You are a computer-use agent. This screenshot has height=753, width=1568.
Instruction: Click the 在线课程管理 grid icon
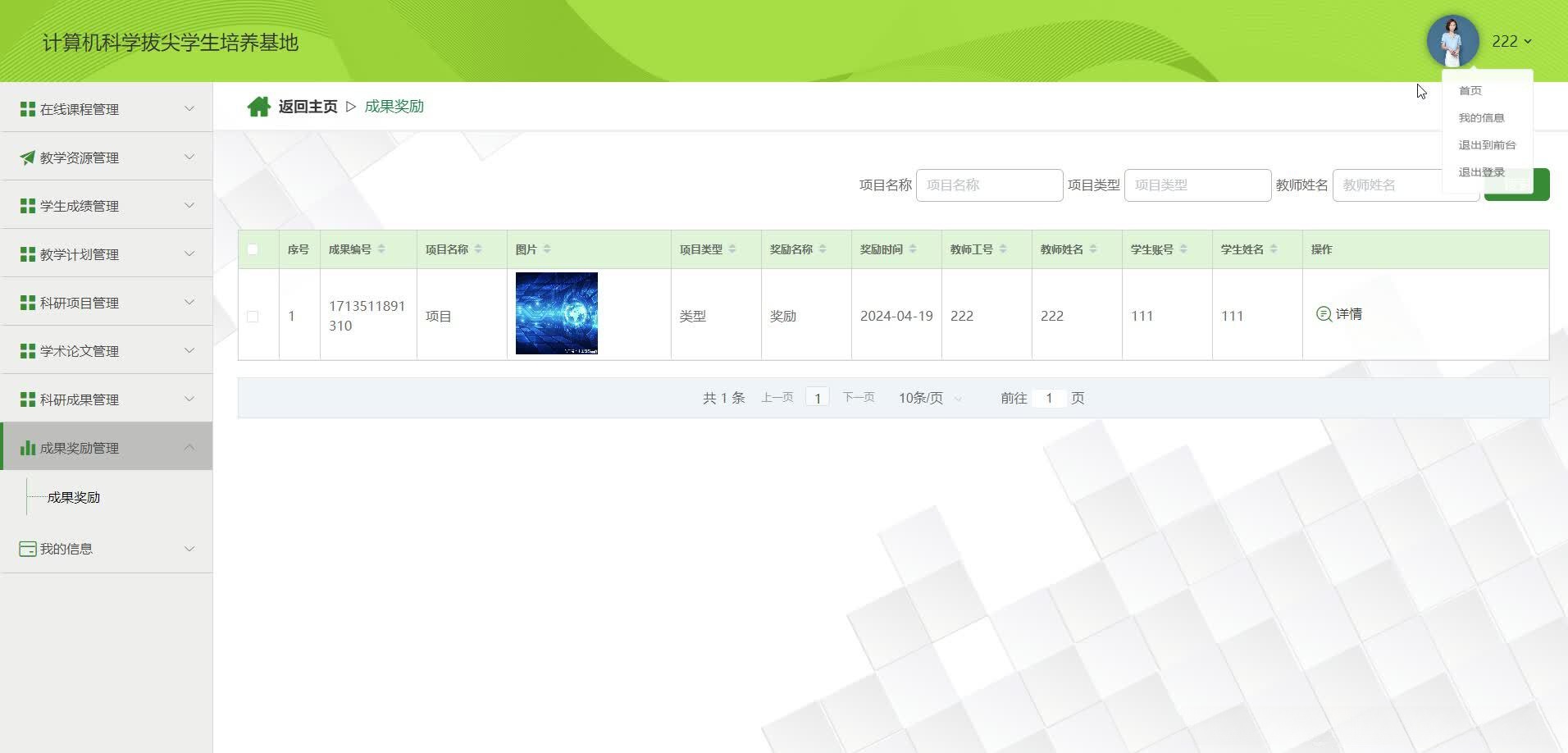(28, 109)
